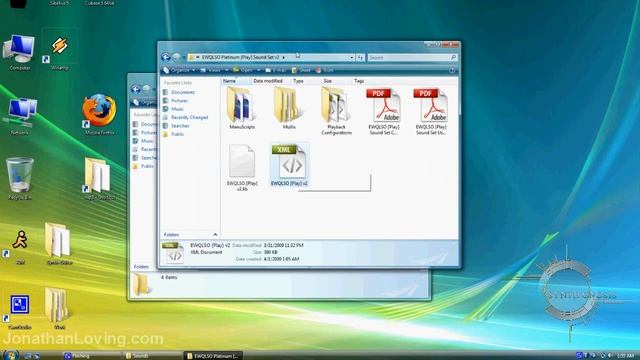Click the AIM running-man desktop shortcut
The image size is (640, 360).
click(20, 247)
